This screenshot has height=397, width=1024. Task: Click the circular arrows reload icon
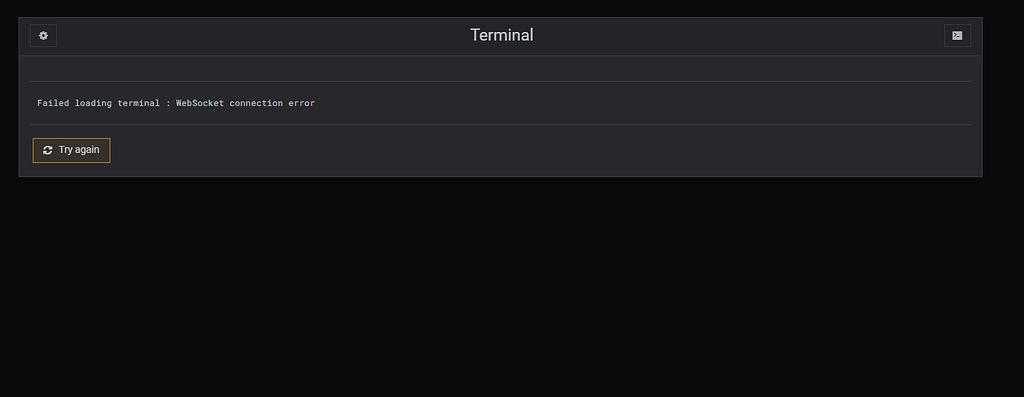point(48,150)
